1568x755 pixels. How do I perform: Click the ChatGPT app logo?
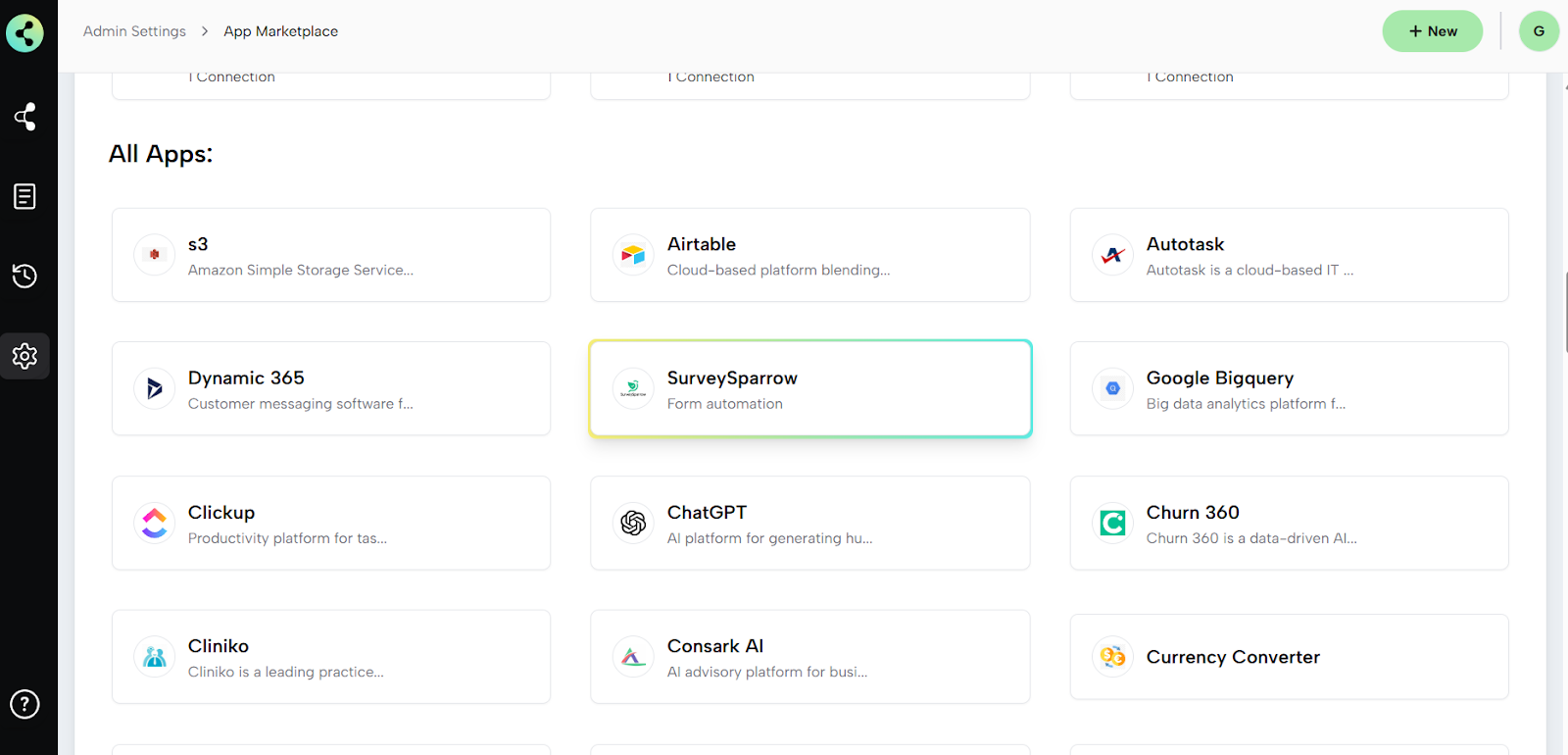633,523
